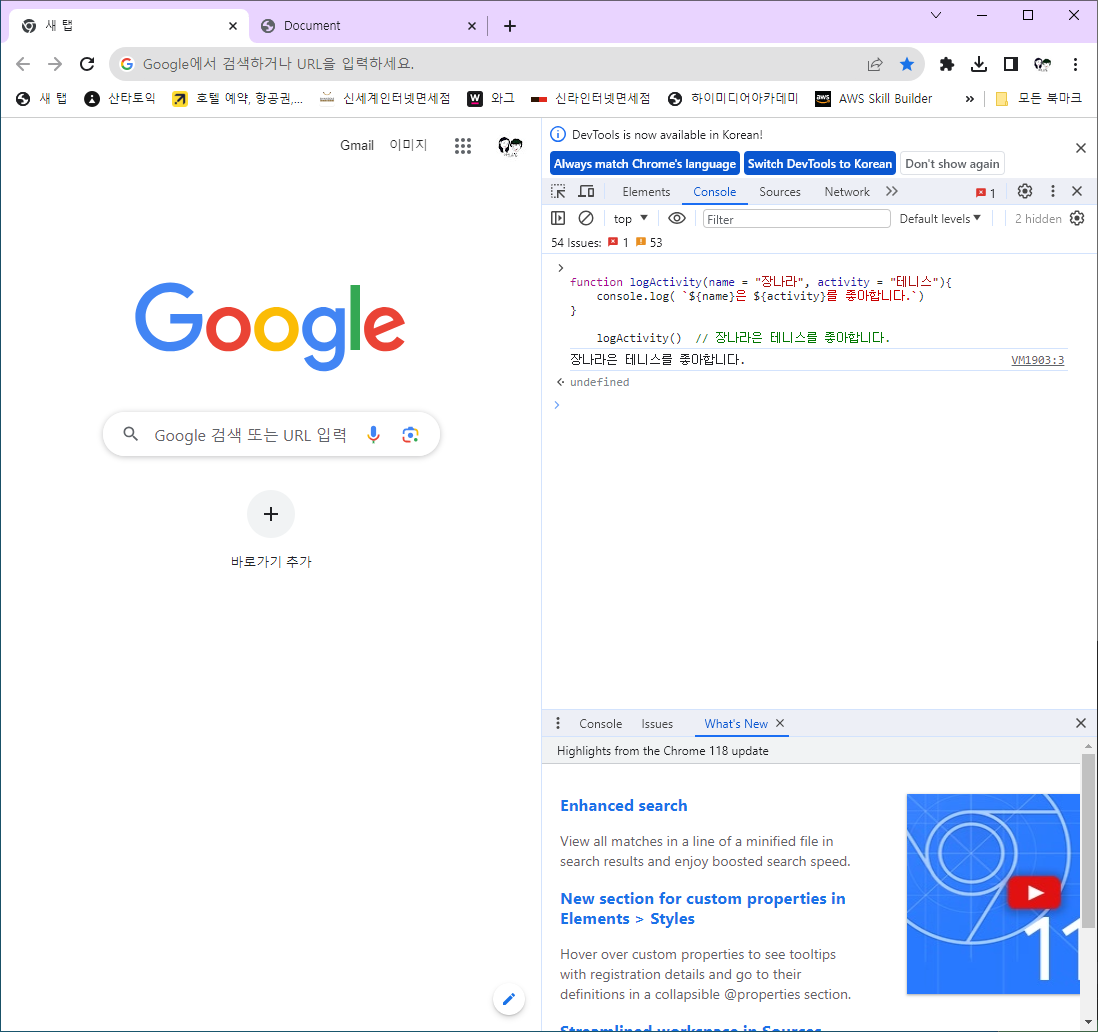This screenshot has width=1098, height=1032.
Task: Open the 이미지 link
Action: pos(408,145)
